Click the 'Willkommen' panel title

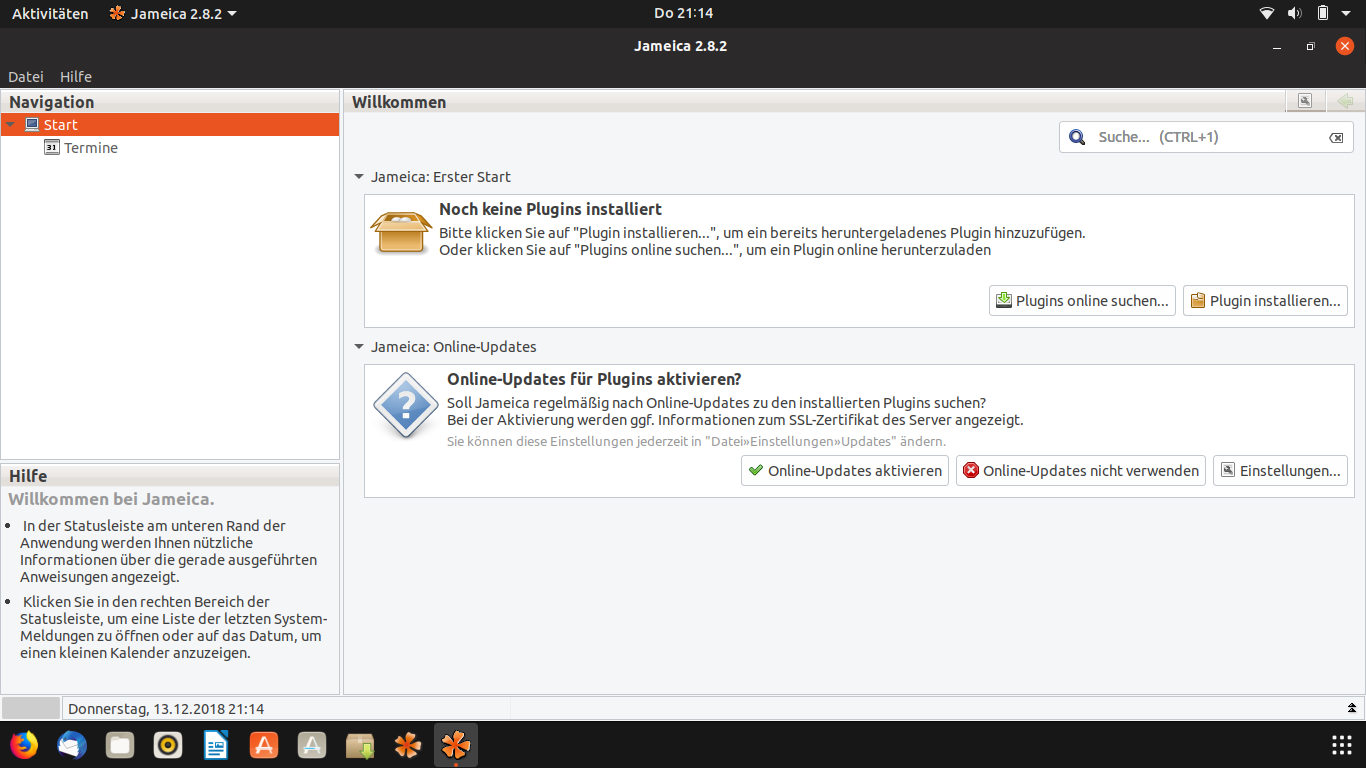[x=399, y=102]
